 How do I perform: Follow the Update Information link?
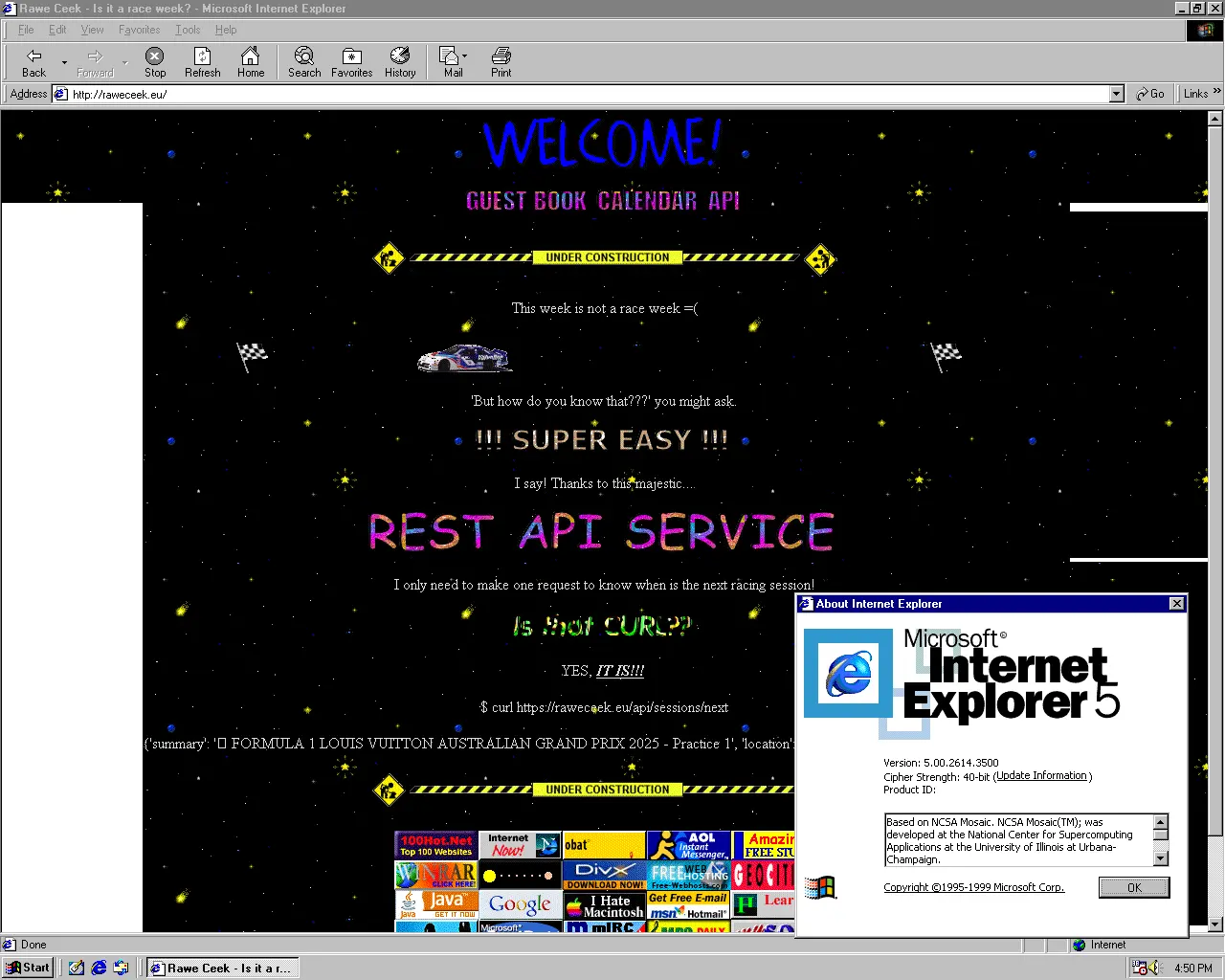click(x=1041, y=776)
